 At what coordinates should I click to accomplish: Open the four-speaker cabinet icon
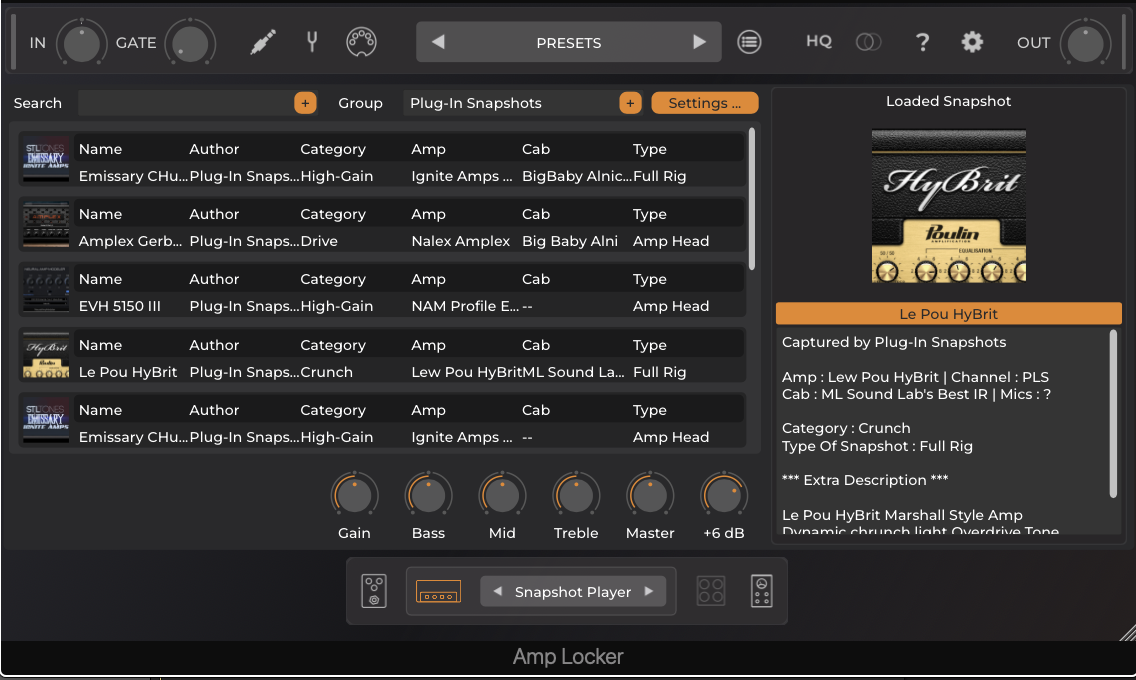711,591
